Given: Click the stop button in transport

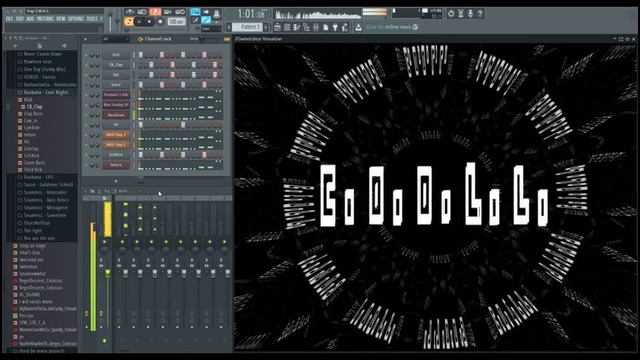Looking at the screenshot, I should (x=149, y=22).
